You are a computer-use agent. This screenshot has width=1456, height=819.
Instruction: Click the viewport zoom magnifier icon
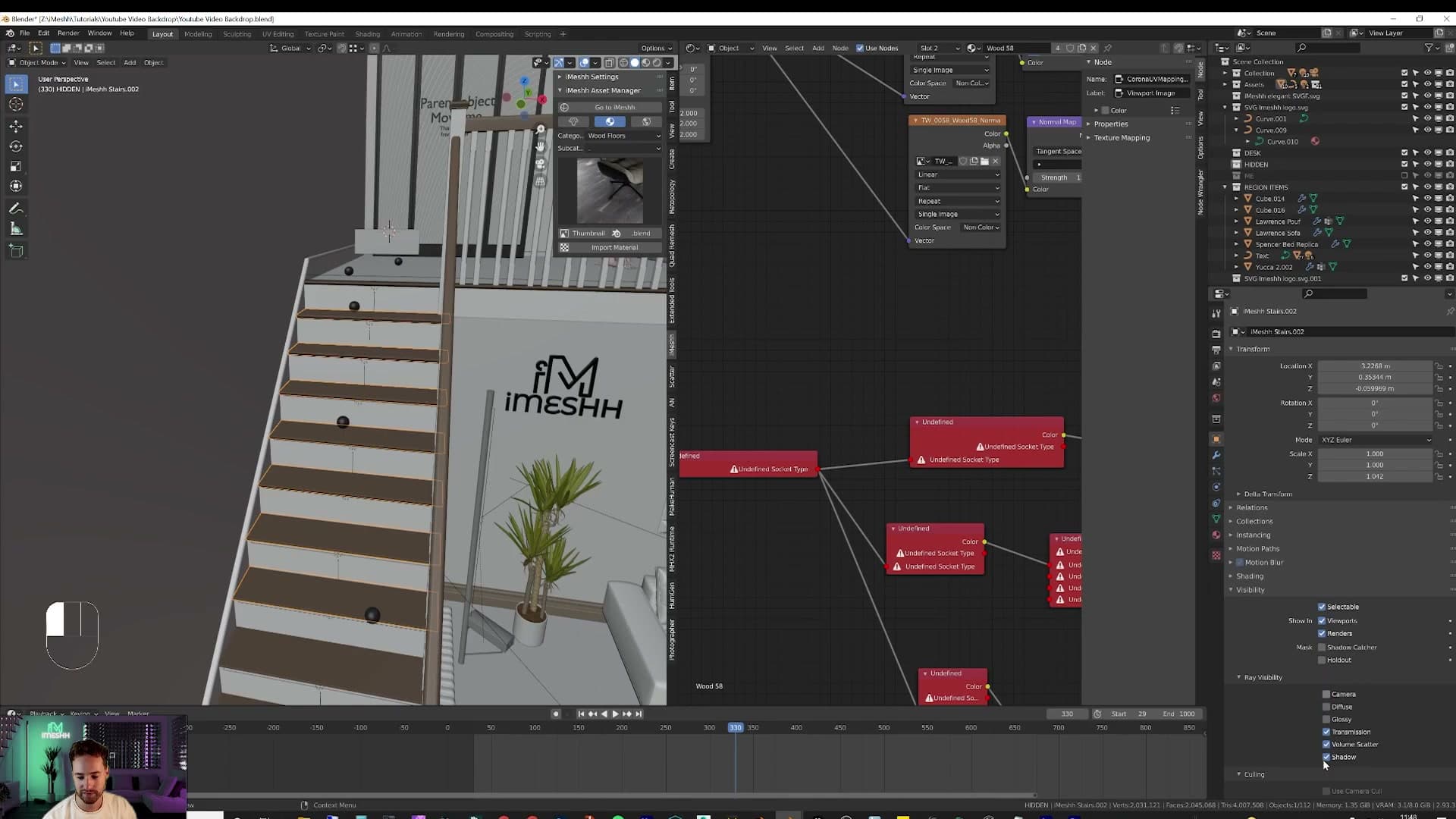click(541, 130)
